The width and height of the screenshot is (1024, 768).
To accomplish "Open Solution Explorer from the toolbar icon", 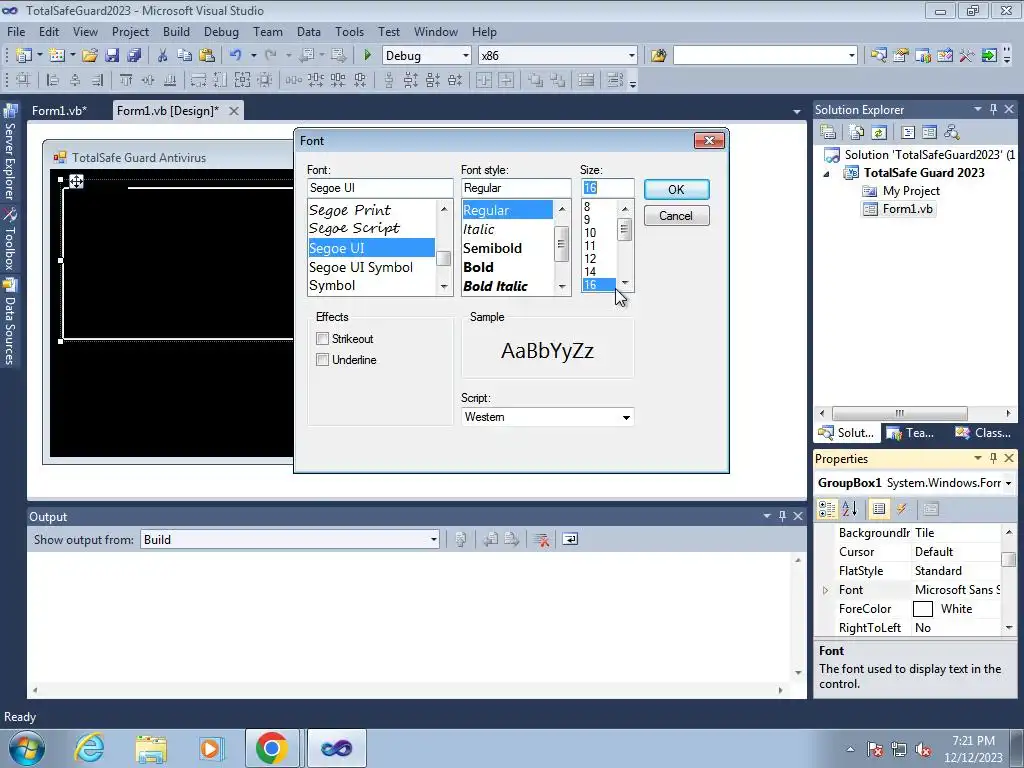I will pyautogui.click(x=878, y=56).
